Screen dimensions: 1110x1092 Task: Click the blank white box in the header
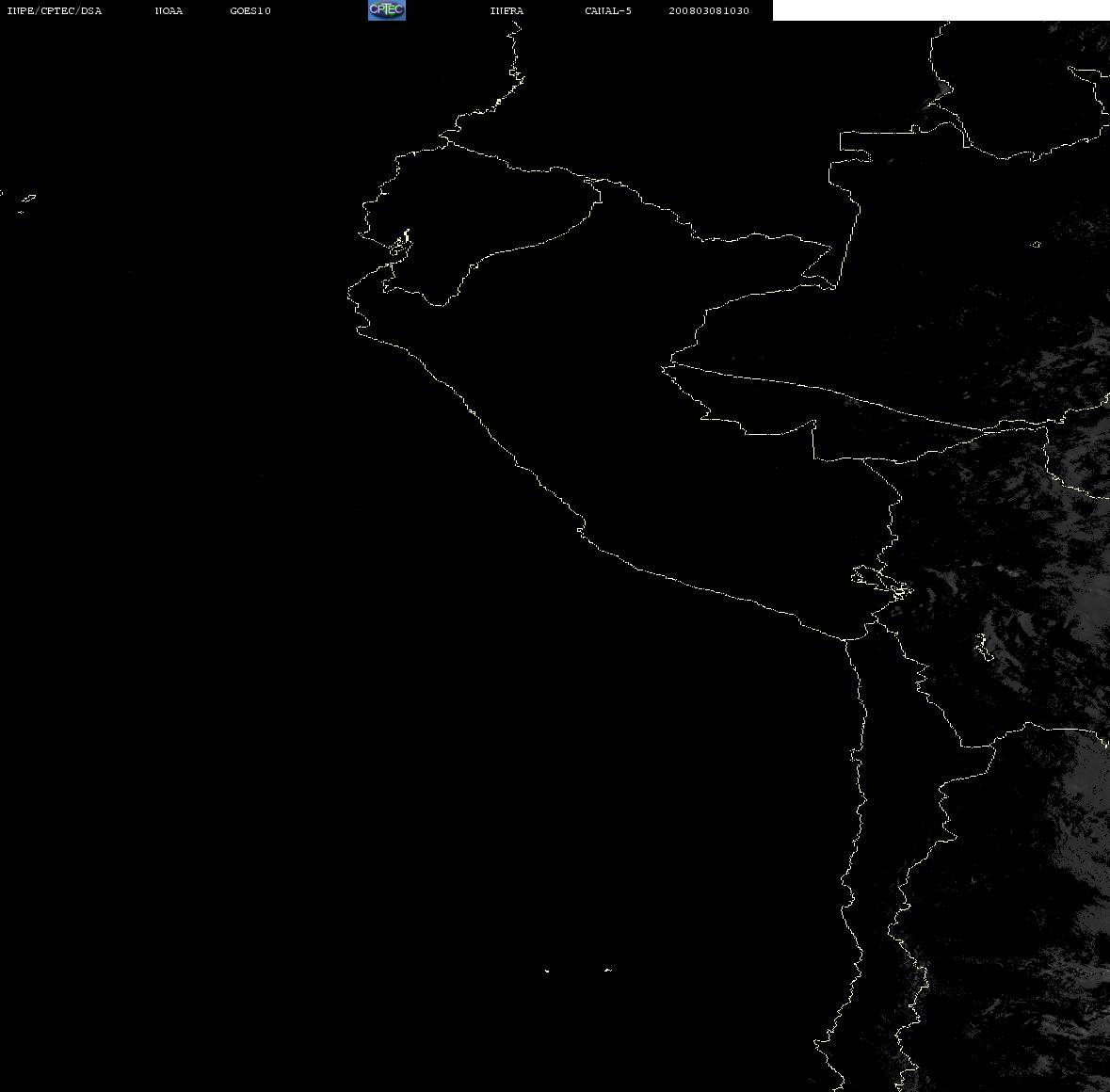(941, 10)
